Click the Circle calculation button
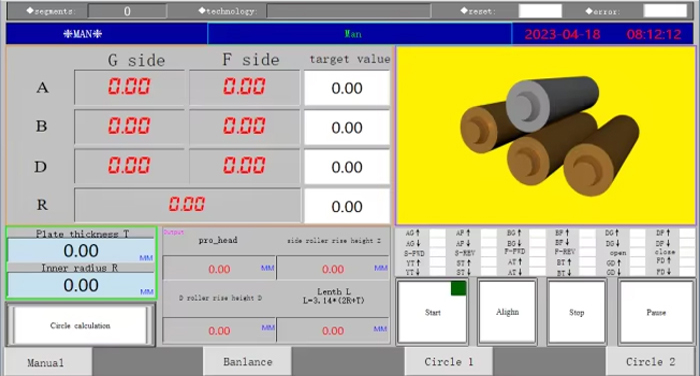 [80, 326]
